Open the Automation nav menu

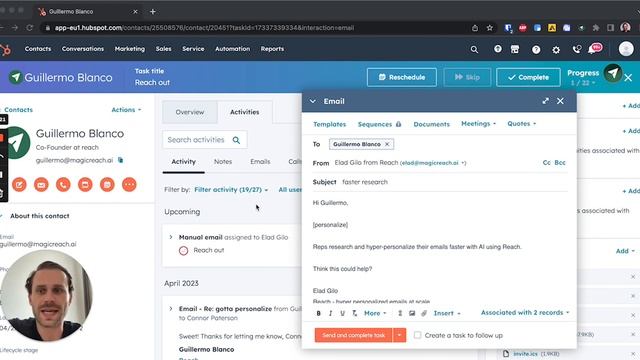(x=232, y=49)
